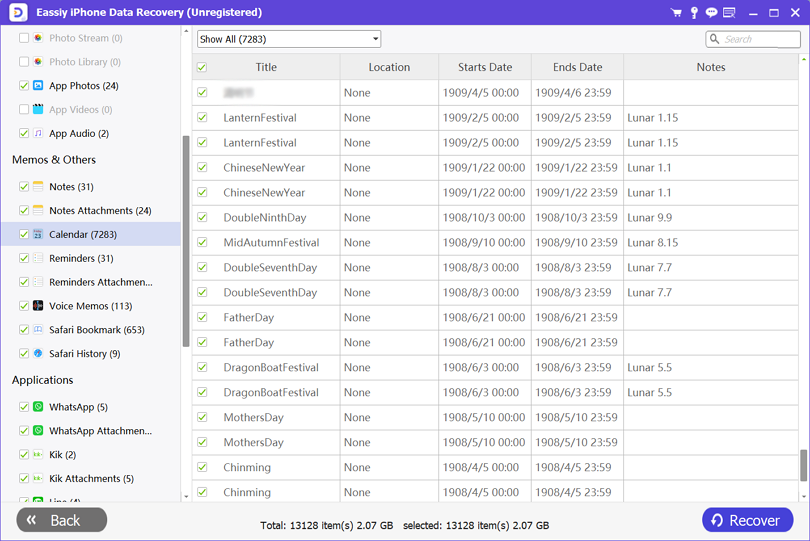This screenshot has width=810, height=541.
Task: Click the shopping cart icon in title bar
Action: tap(676, 12)
